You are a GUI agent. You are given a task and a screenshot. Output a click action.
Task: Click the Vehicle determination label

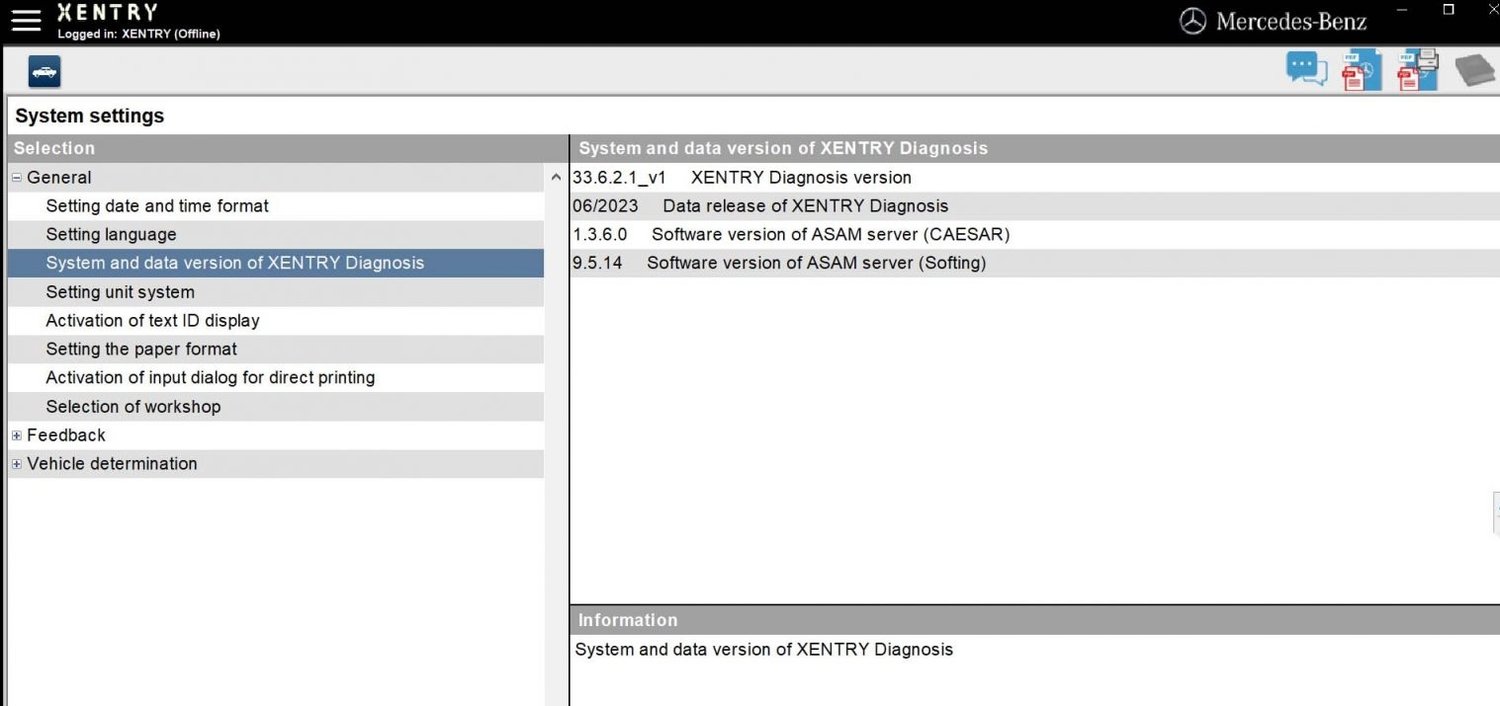click(112, 464)
